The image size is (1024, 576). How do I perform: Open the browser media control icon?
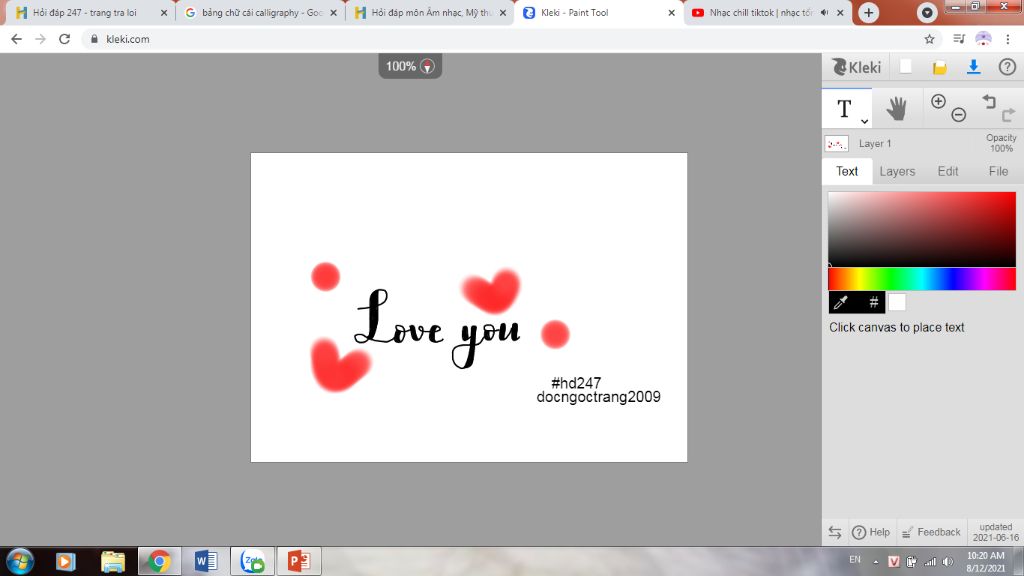[x=959, y=39]
